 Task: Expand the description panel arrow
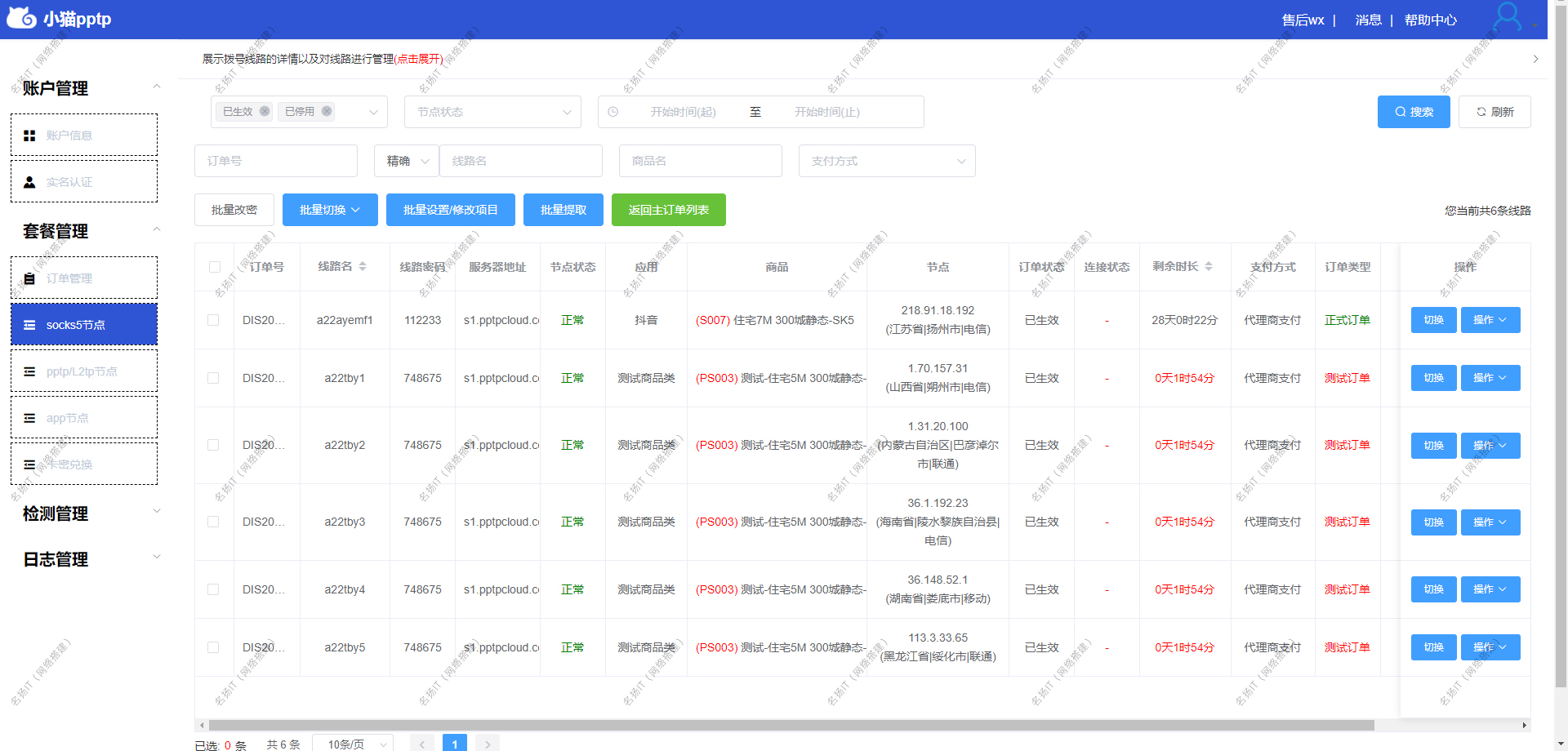click(1535, 59)
